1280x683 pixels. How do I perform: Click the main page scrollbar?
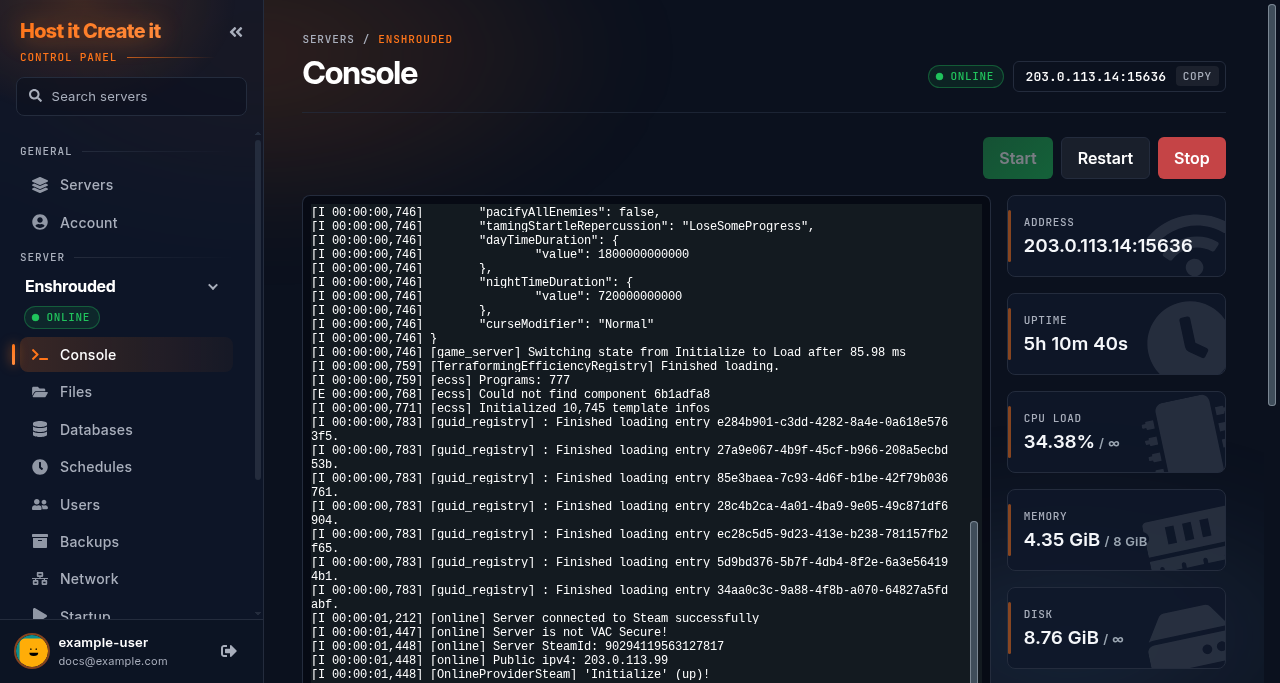(1272, 205)
